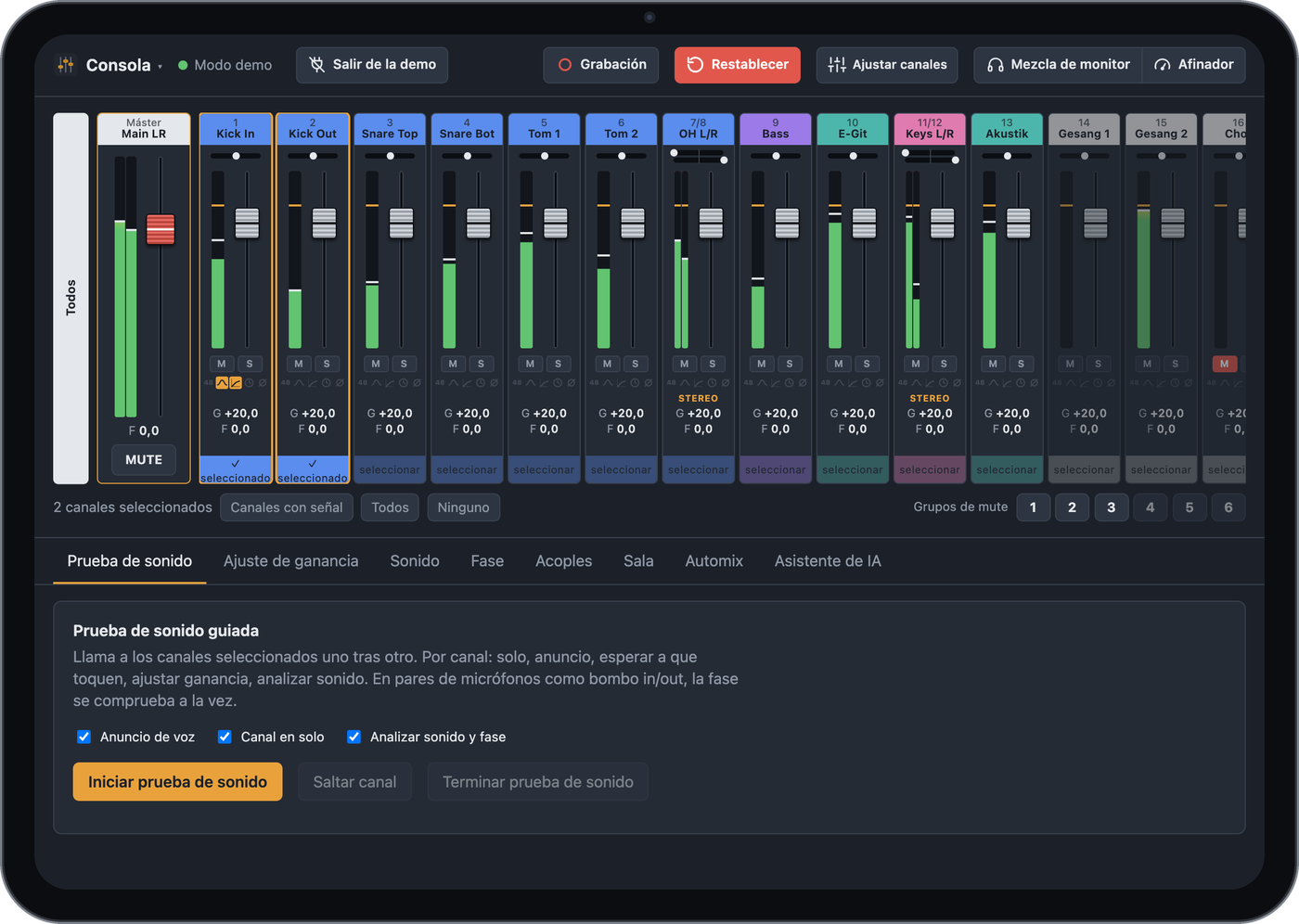The image size is (1299, 924).
Task: Open the Consola dropdown menu
Action: [160, 66]
